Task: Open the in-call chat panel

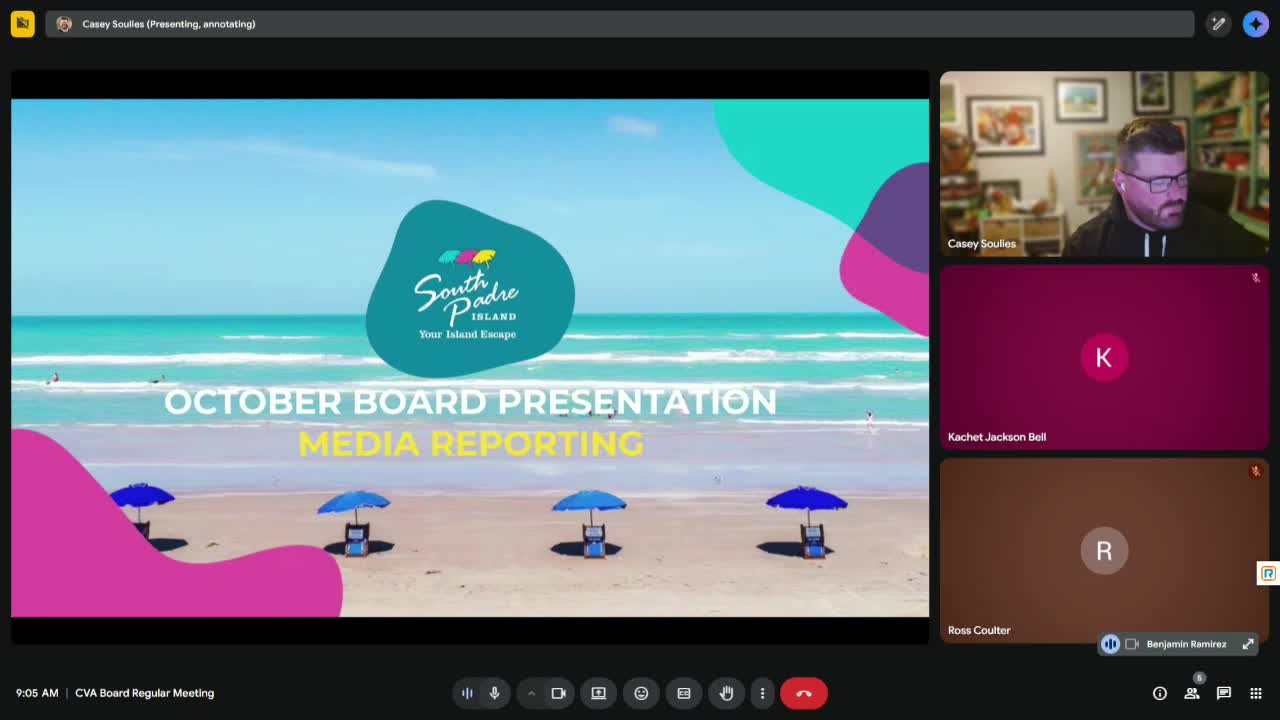Action: 1224,693
